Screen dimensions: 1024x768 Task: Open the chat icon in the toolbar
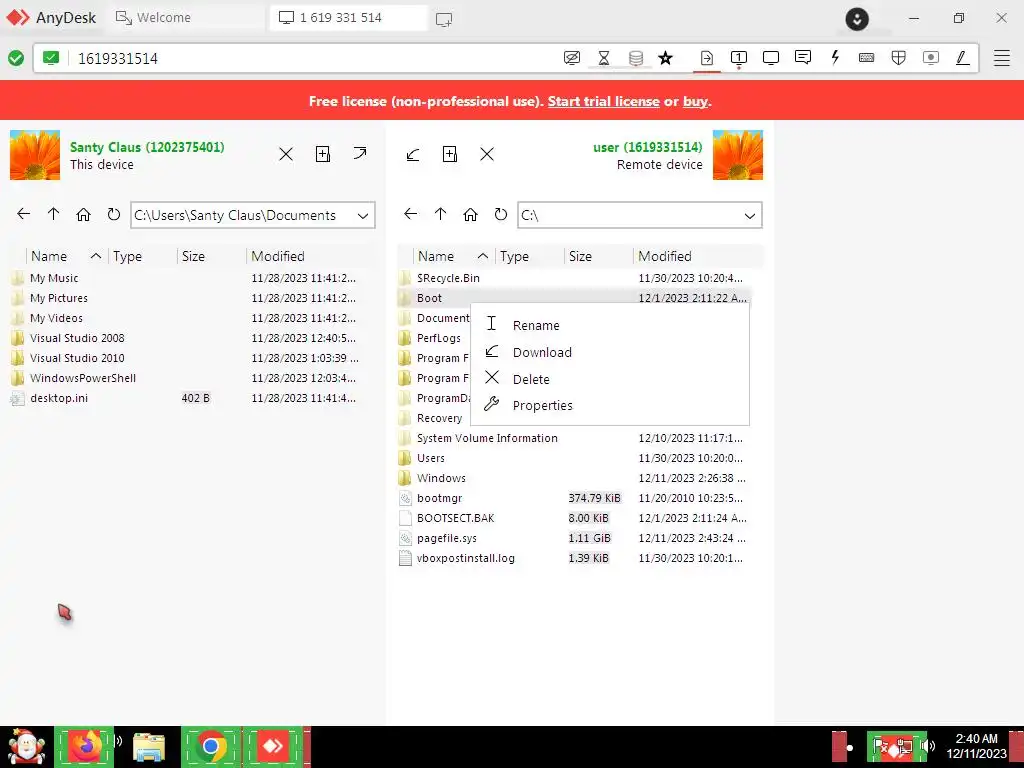coord(803,58)
